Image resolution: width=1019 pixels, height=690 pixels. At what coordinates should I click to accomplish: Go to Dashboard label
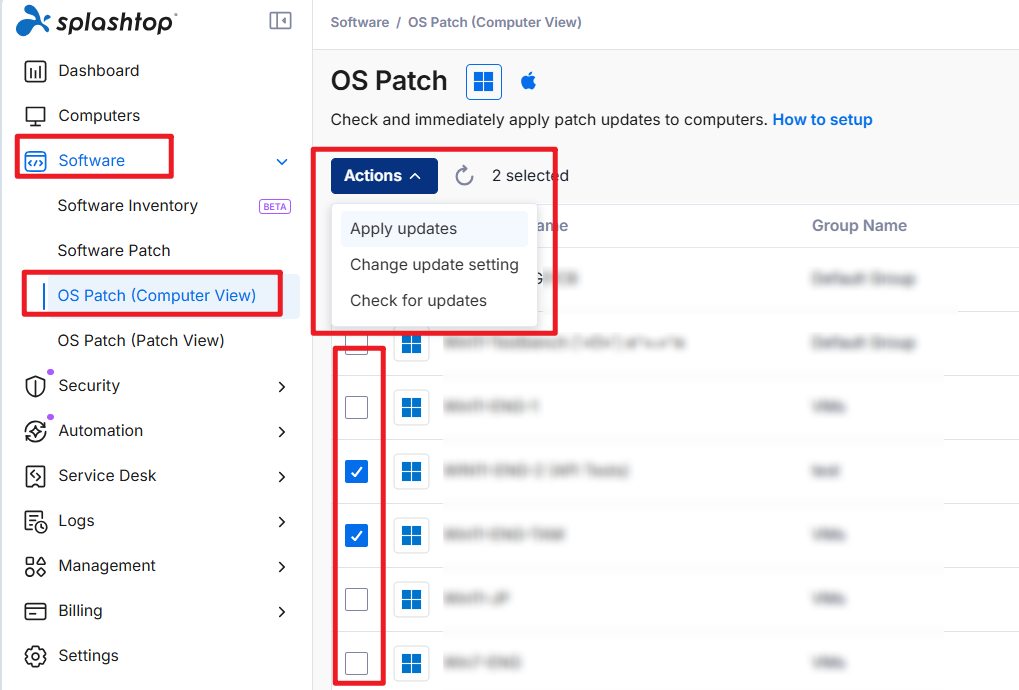point(99,71)
